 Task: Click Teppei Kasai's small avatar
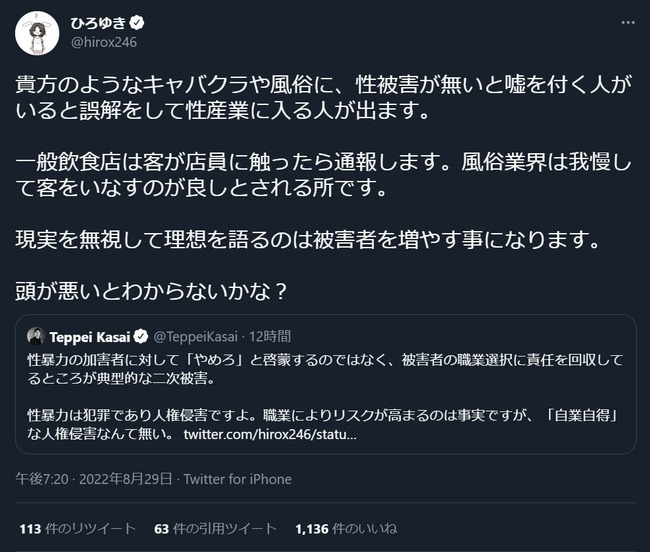36,336
